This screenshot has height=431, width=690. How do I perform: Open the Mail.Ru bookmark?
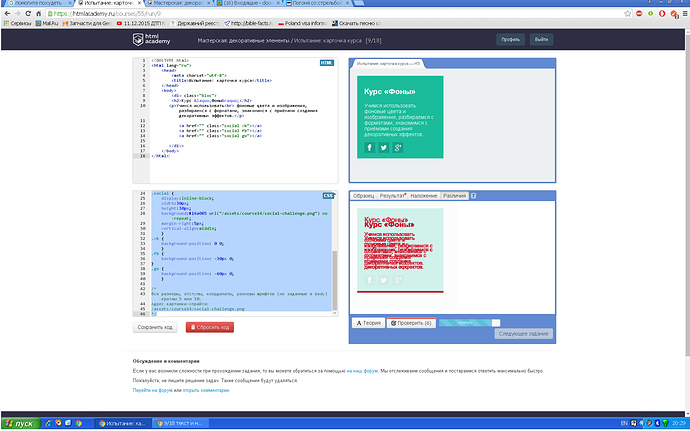click(47, 23)
